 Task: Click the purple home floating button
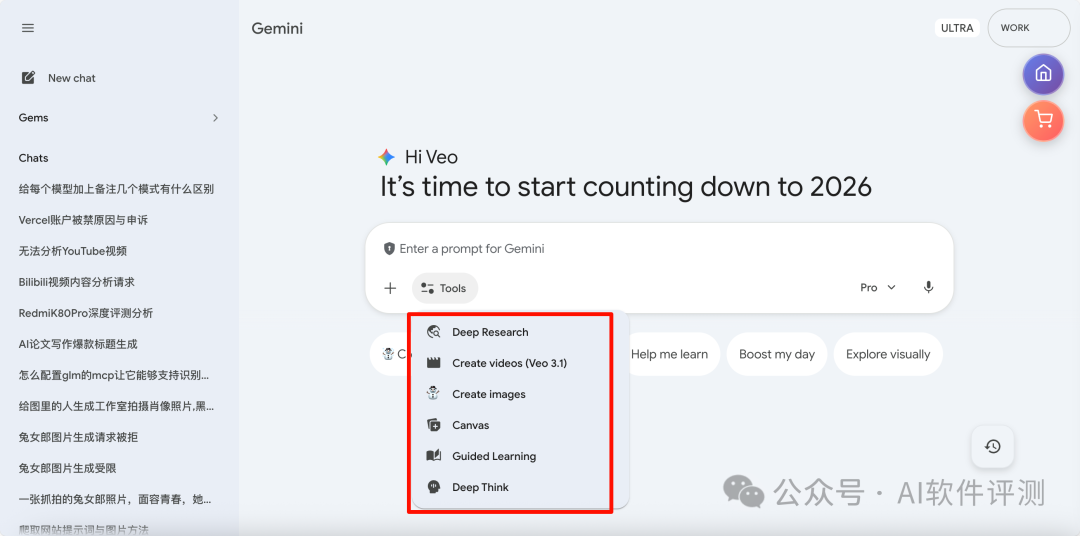click(1043, 74)
